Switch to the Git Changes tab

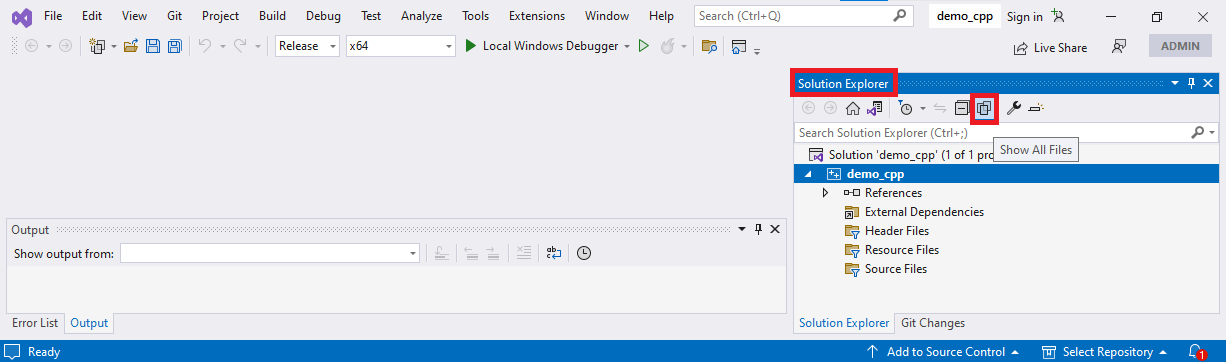click(933, 323)
